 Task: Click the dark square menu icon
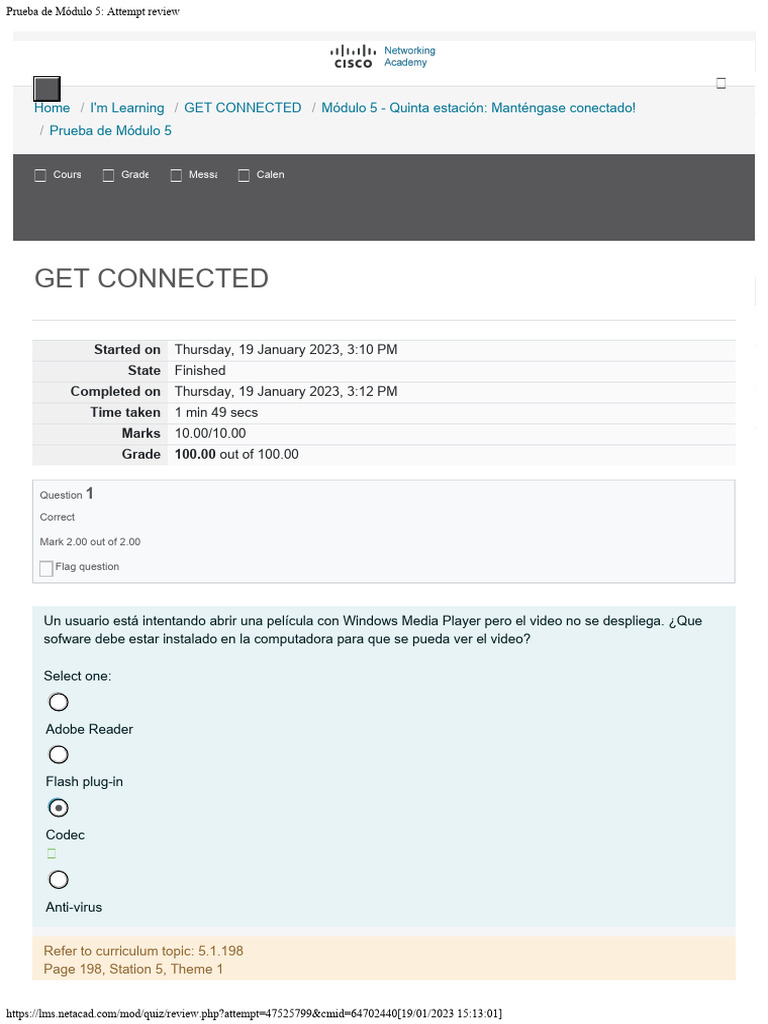pos(47,88)
